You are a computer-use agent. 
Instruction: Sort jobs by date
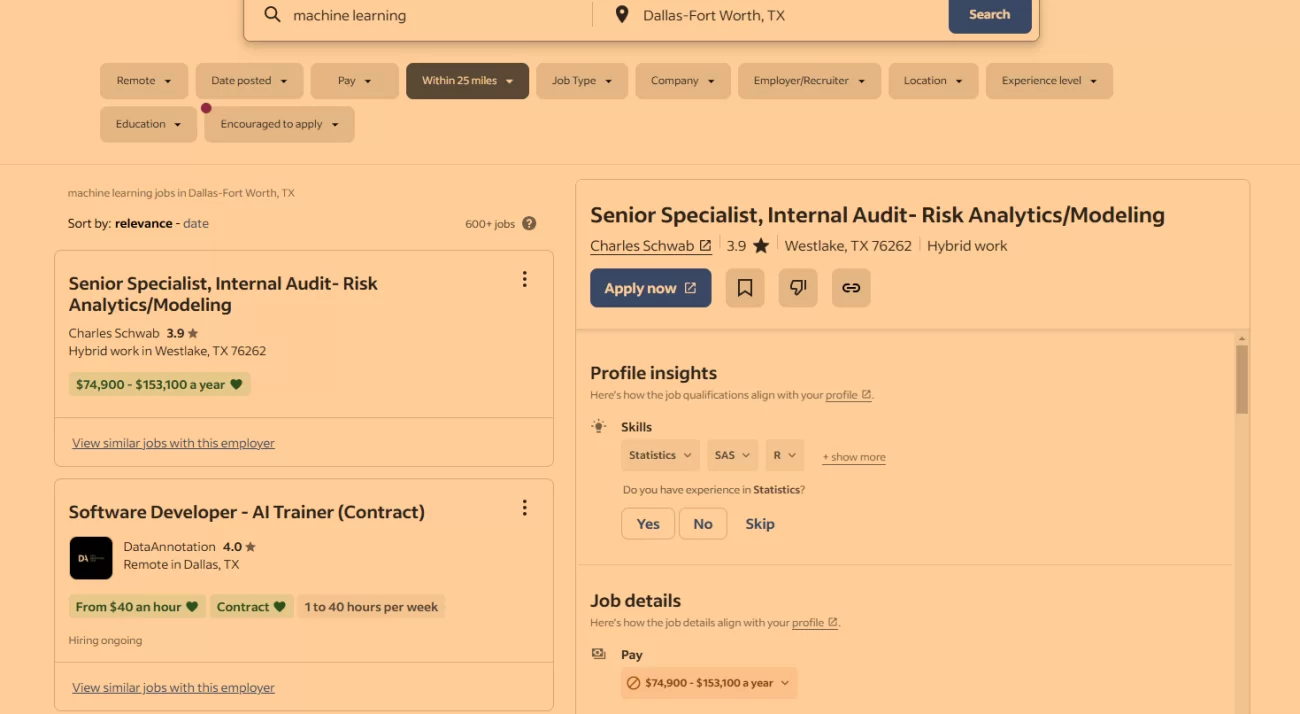coord(196,224)
